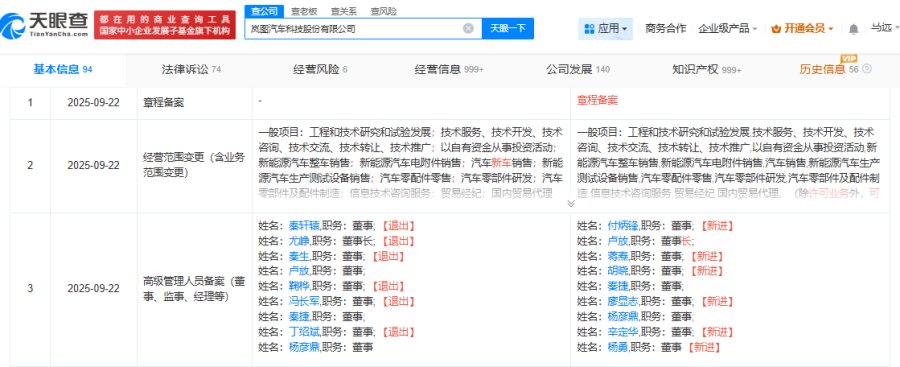Click the 2025-09-22 date in row 1
The image size is (900, 367).
[93, 103]
